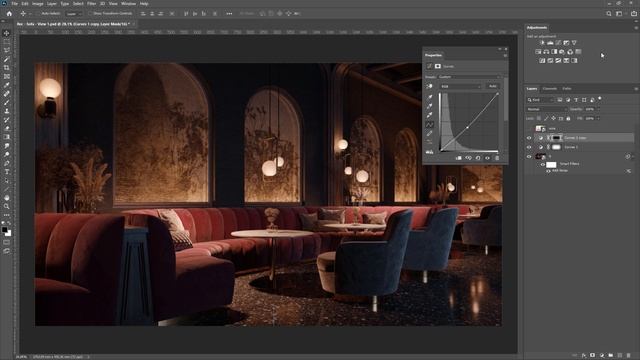
Task: Select the Curves 1 copy layer mask thumbnail
Action: pyautogui.click(x=557, y=138)
